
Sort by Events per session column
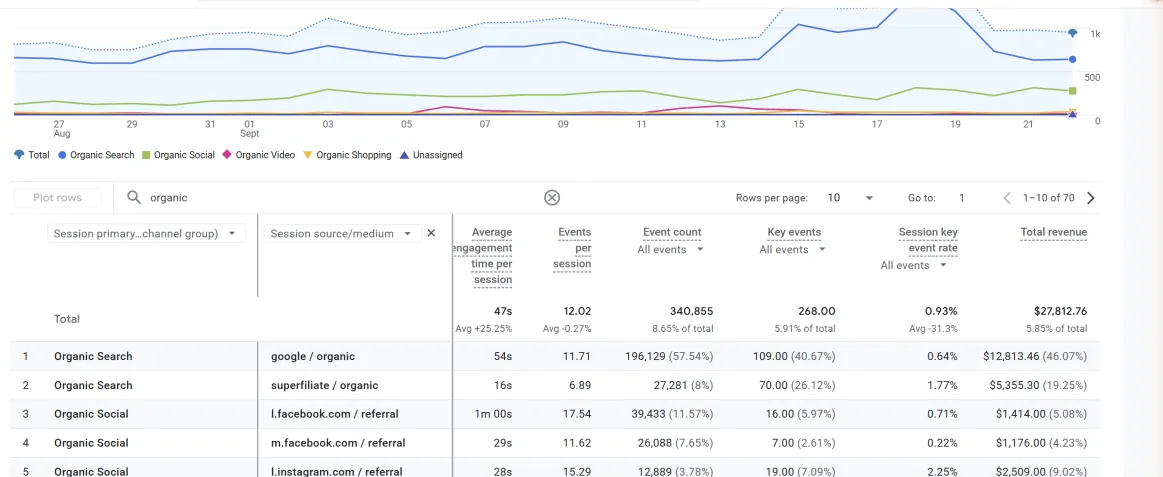[573, 248]
